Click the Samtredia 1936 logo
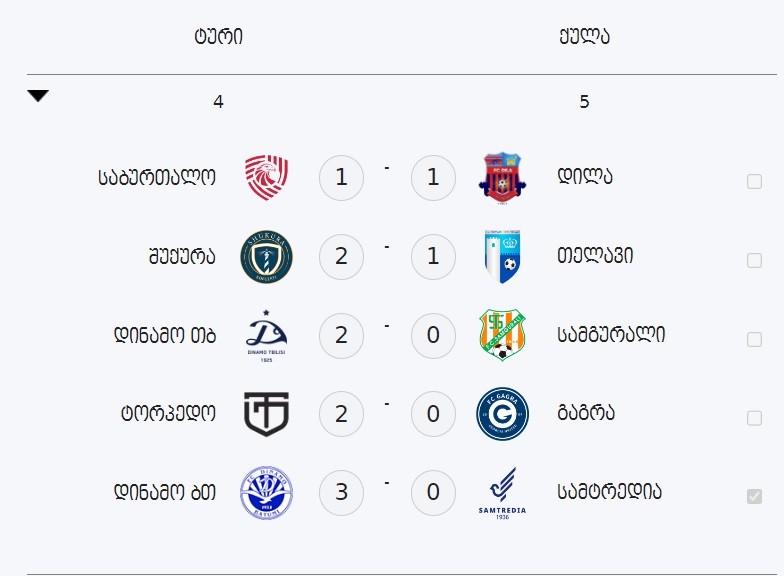Screen dimensions: 784x576 [x=502, y=494]
